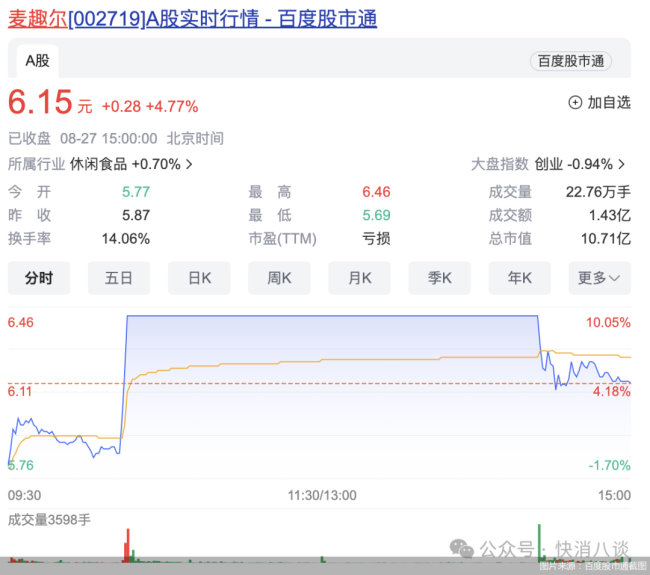
Task: Click the 昨收 value 5.87
Action: point(136,215)
